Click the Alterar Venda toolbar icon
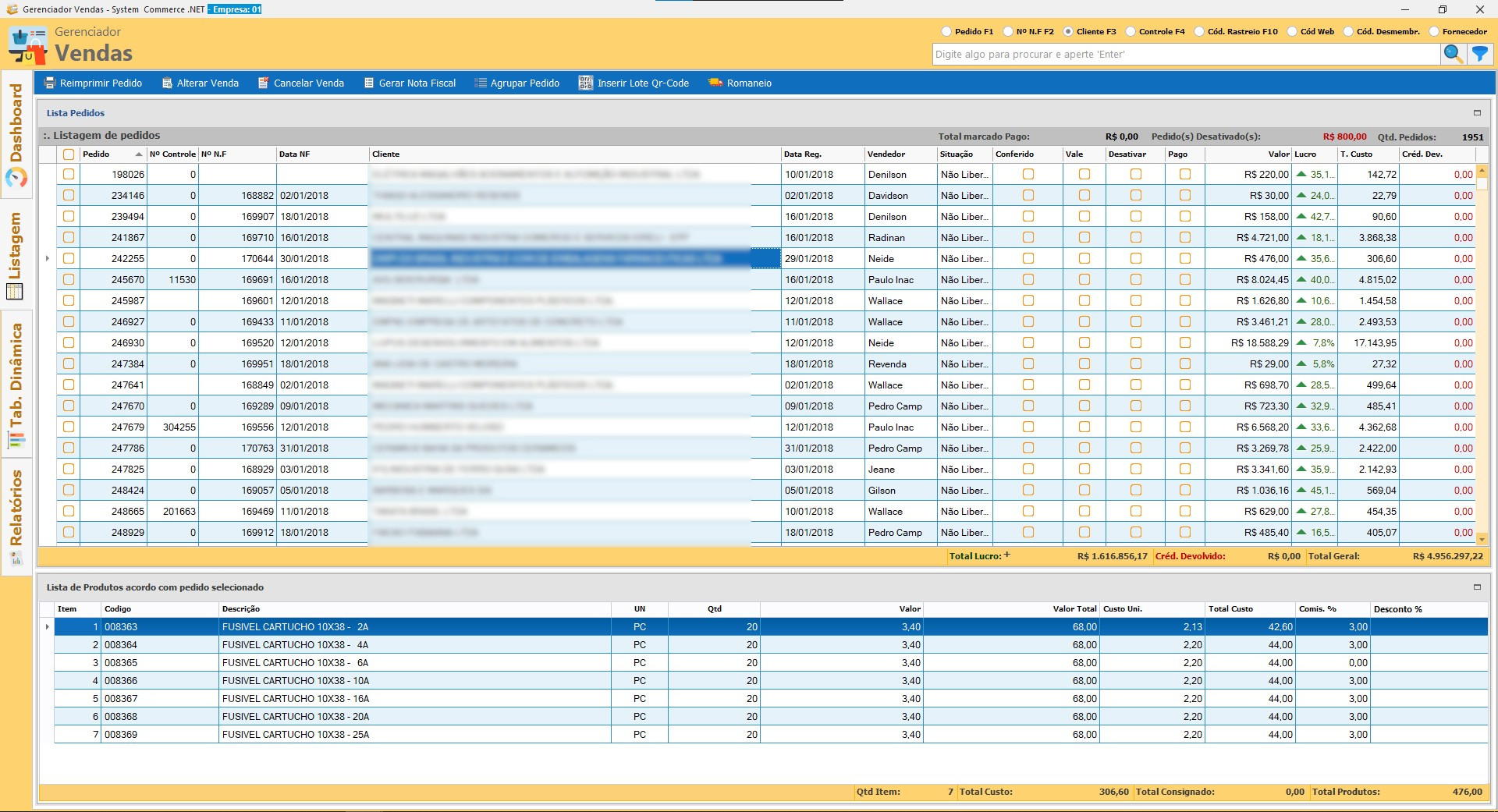Image resolution: width=1498 pixels, height=812 pixels. (167, 83)
